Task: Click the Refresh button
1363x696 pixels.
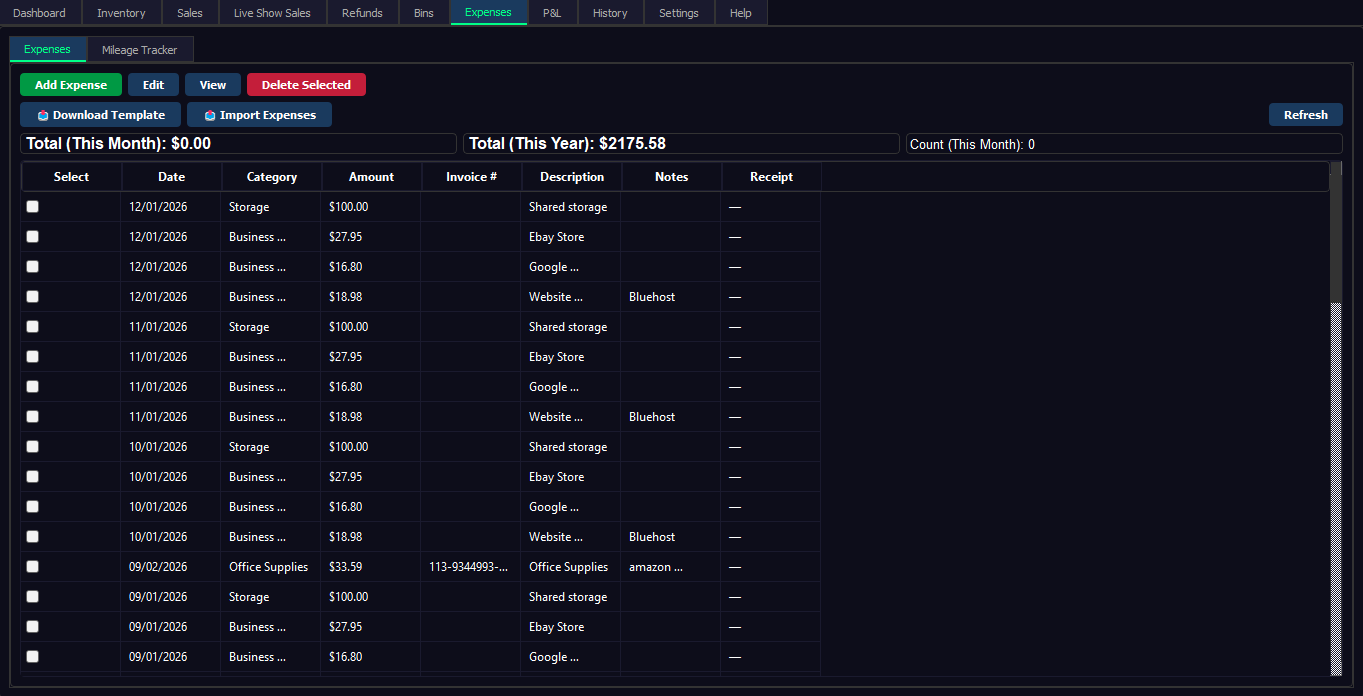Action: (x=1306, y=115)
